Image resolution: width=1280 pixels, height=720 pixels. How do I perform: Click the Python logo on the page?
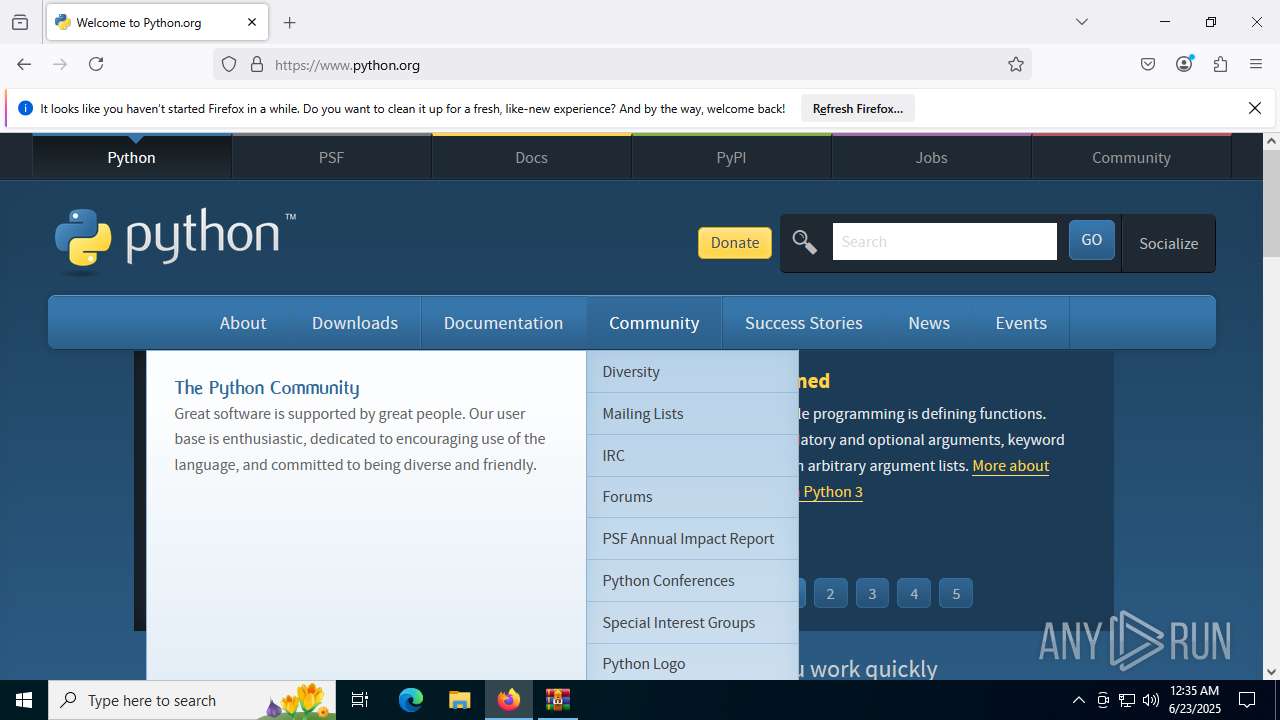point(176,241)
